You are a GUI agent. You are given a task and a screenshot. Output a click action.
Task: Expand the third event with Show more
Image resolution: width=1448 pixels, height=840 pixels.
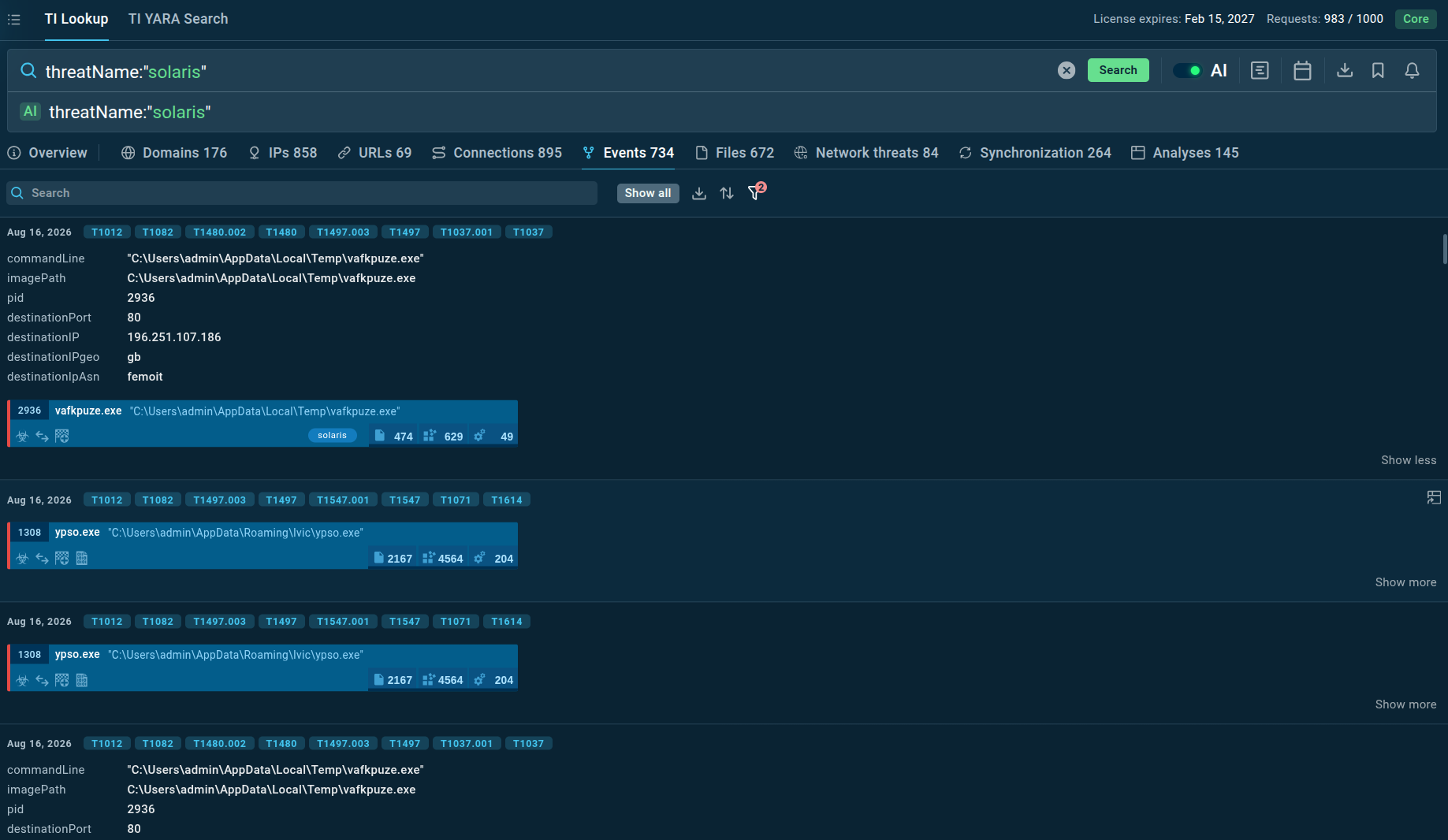[1405, 704]
